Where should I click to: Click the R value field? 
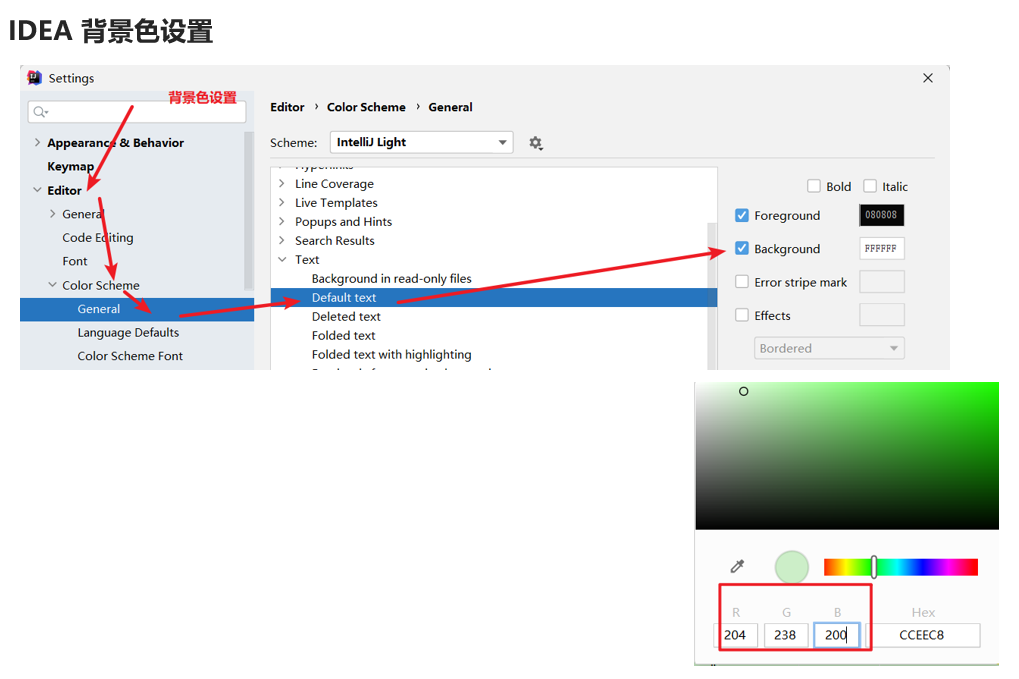pyautogui.click(x=736, y=635)
